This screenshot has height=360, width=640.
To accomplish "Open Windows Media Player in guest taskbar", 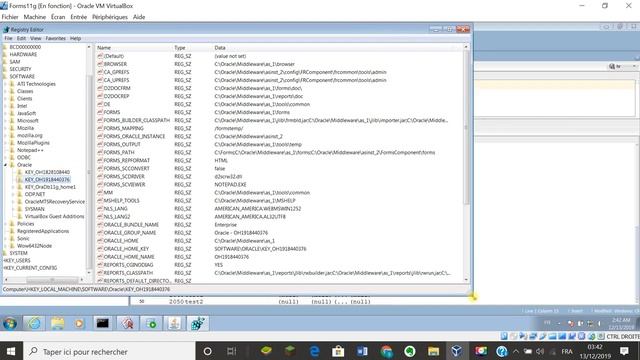I will click(x=79, y=324).
